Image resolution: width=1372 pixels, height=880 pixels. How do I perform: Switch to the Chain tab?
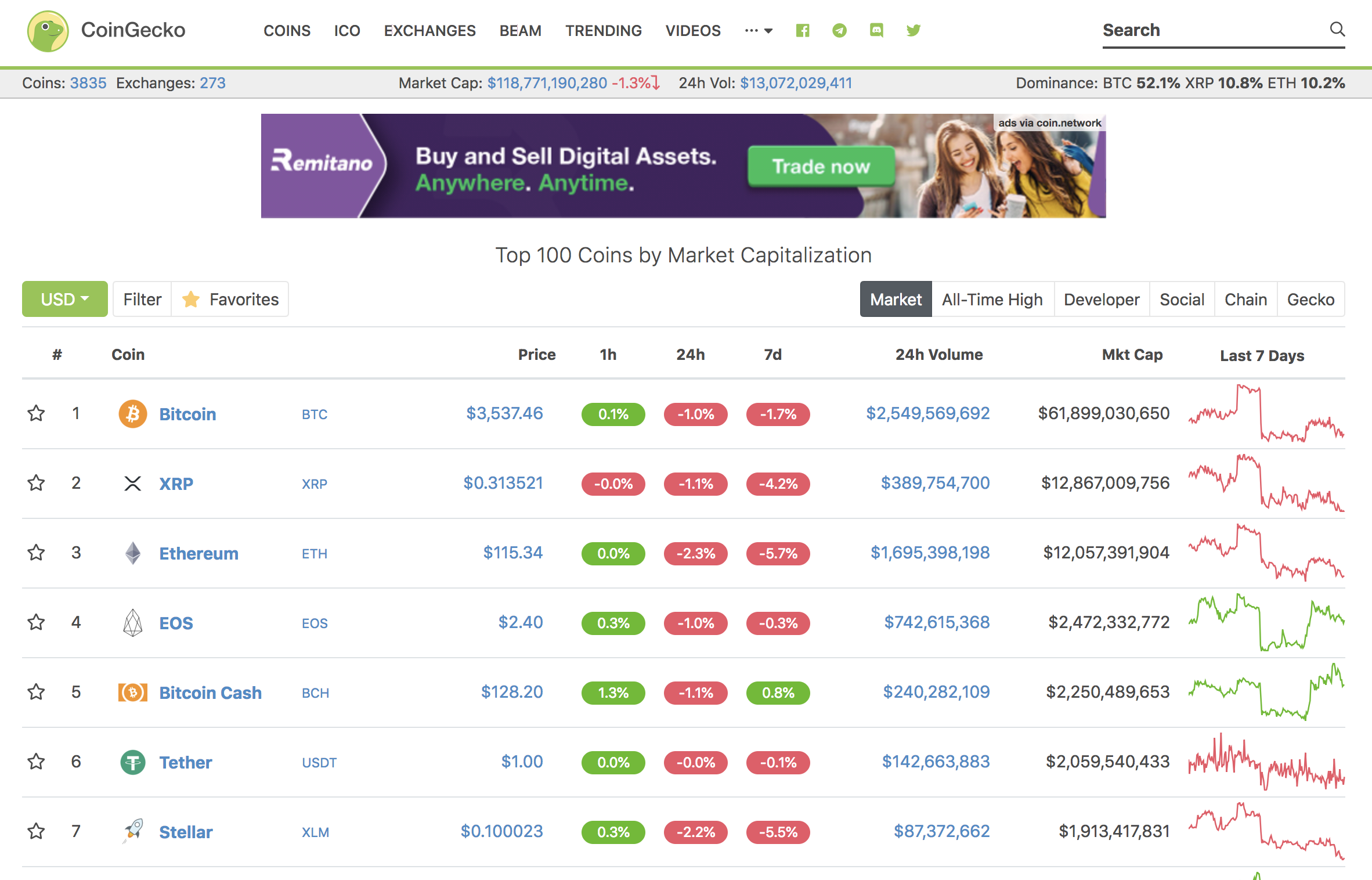[1245, 299]
